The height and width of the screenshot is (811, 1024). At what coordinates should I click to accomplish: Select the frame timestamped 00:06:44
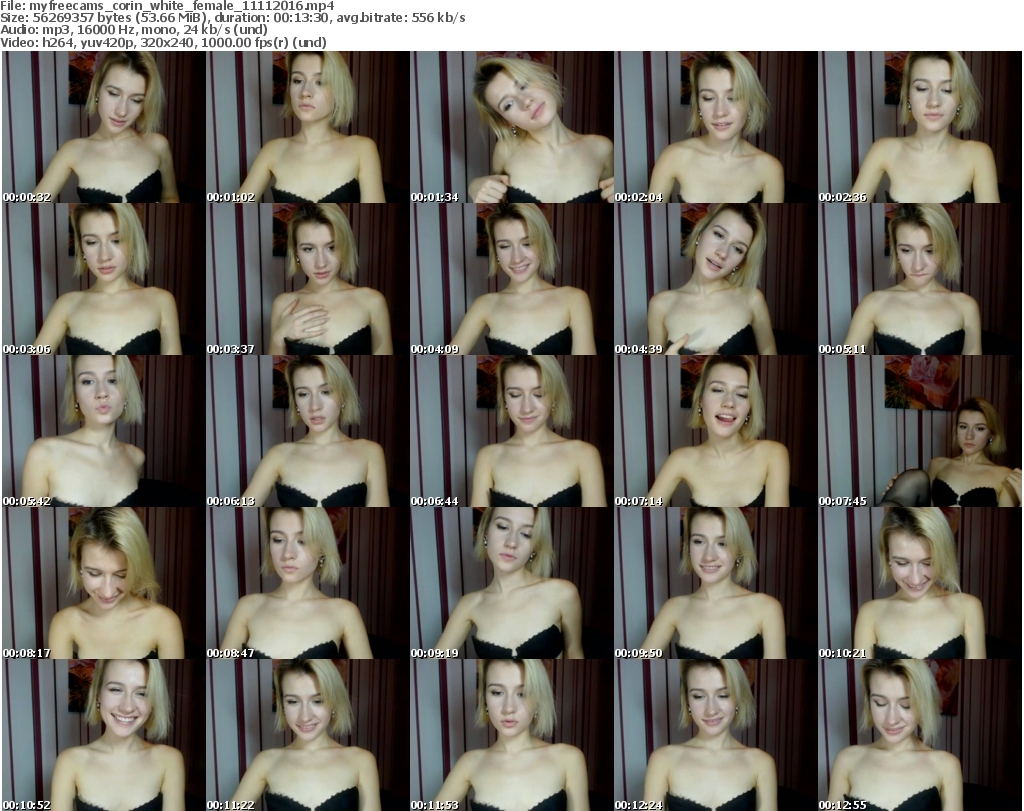510,431
